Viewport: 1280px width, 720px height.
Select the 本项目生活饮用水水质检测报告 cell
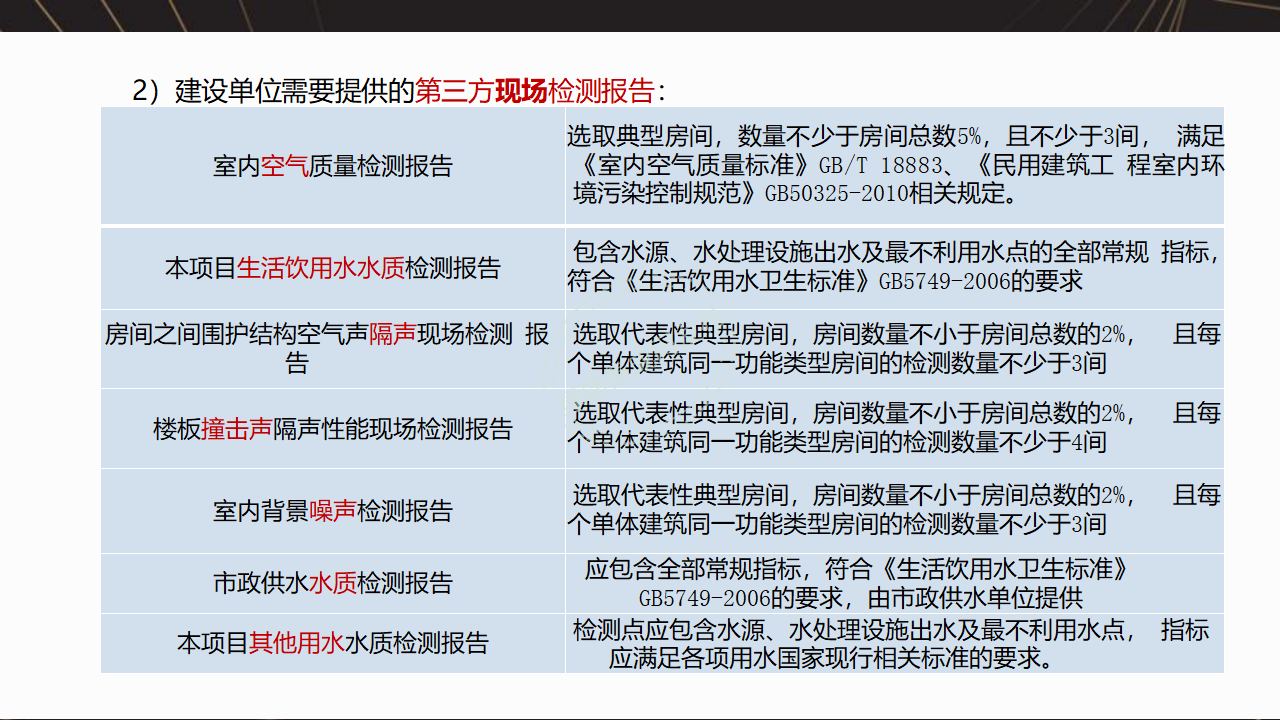[333, 268]
